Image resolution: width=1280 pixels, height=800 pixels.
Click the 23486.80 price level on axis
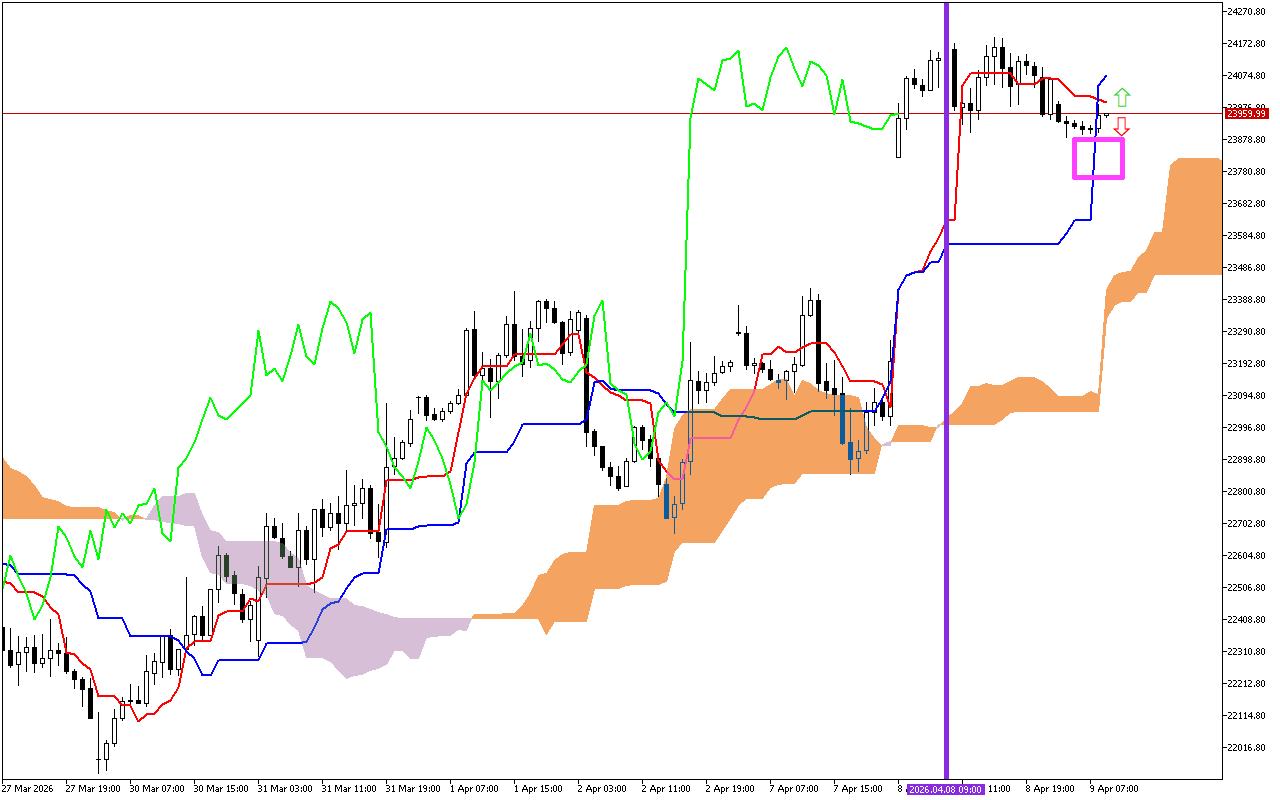tap(1247, 268)
